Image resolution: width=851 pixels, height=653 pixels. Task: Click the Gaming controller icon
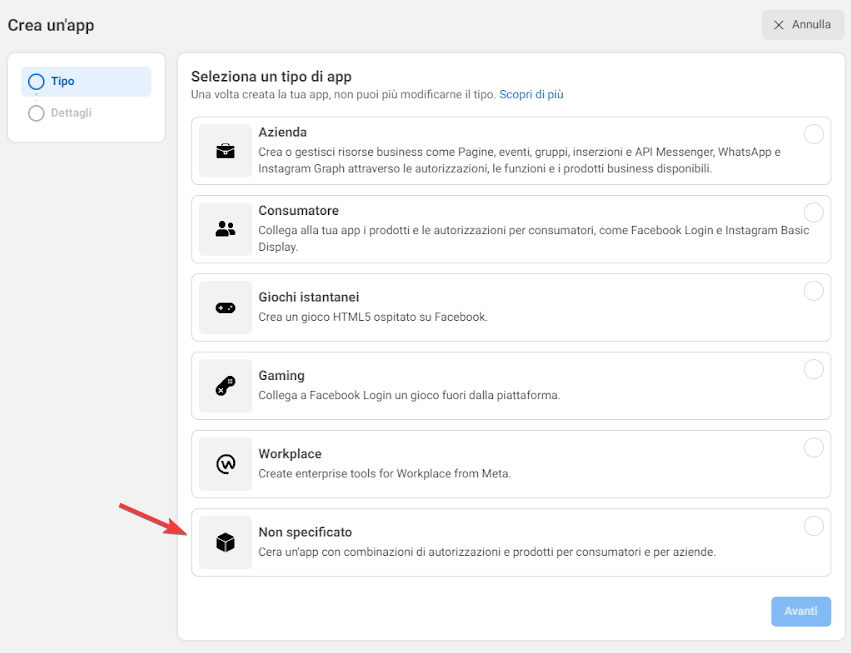tap(225, 386)
